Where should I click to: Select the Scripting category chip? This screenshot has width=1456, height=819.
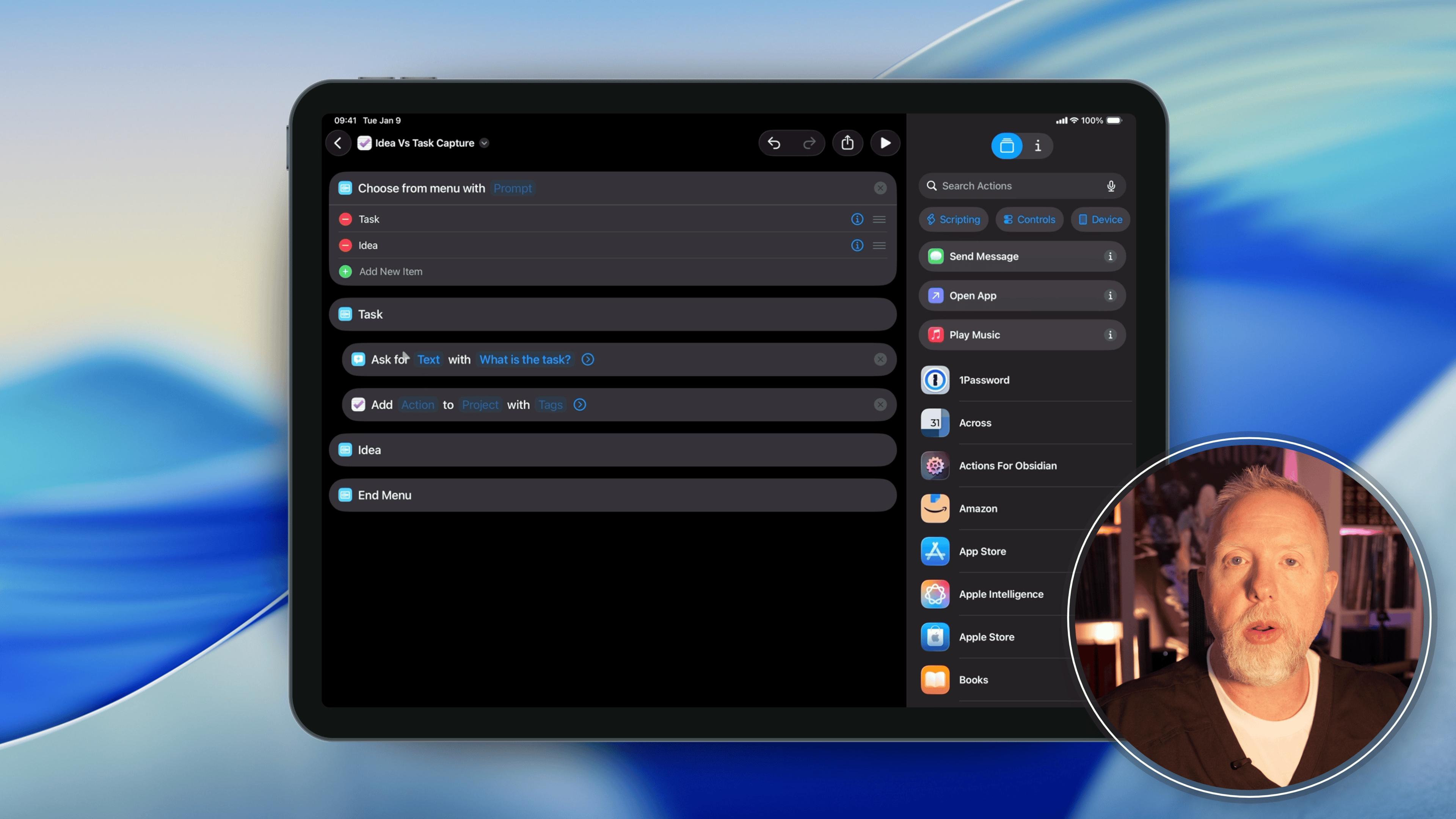click(954, 219)
